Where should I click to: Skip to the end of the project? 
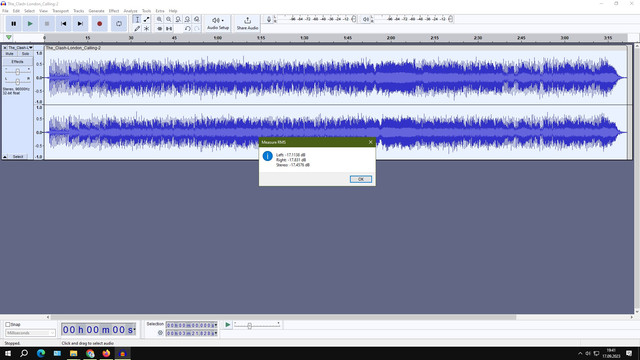pos(80,24)
